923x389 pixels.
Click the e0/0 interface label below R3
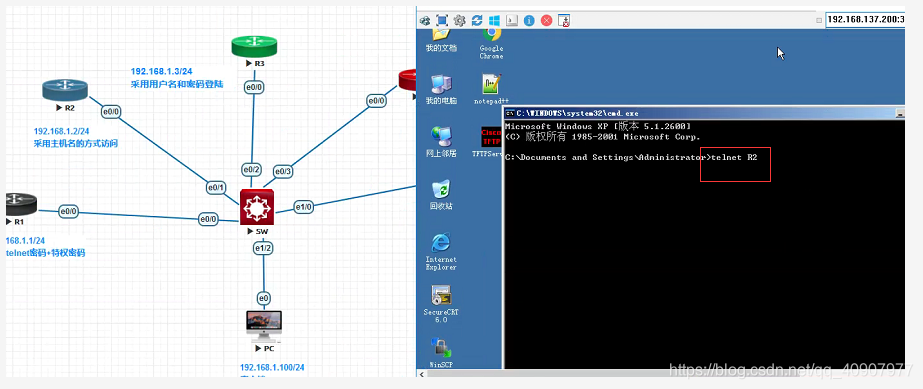coord(254,87)
